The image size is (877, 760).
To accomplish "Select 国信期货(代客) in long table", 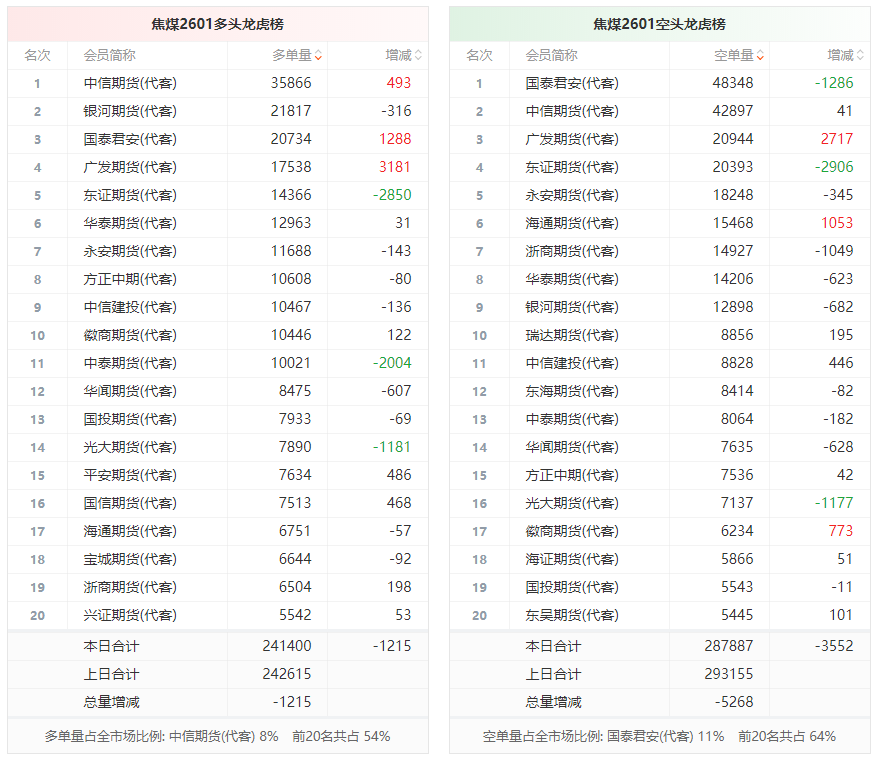I will click(130, 503).
